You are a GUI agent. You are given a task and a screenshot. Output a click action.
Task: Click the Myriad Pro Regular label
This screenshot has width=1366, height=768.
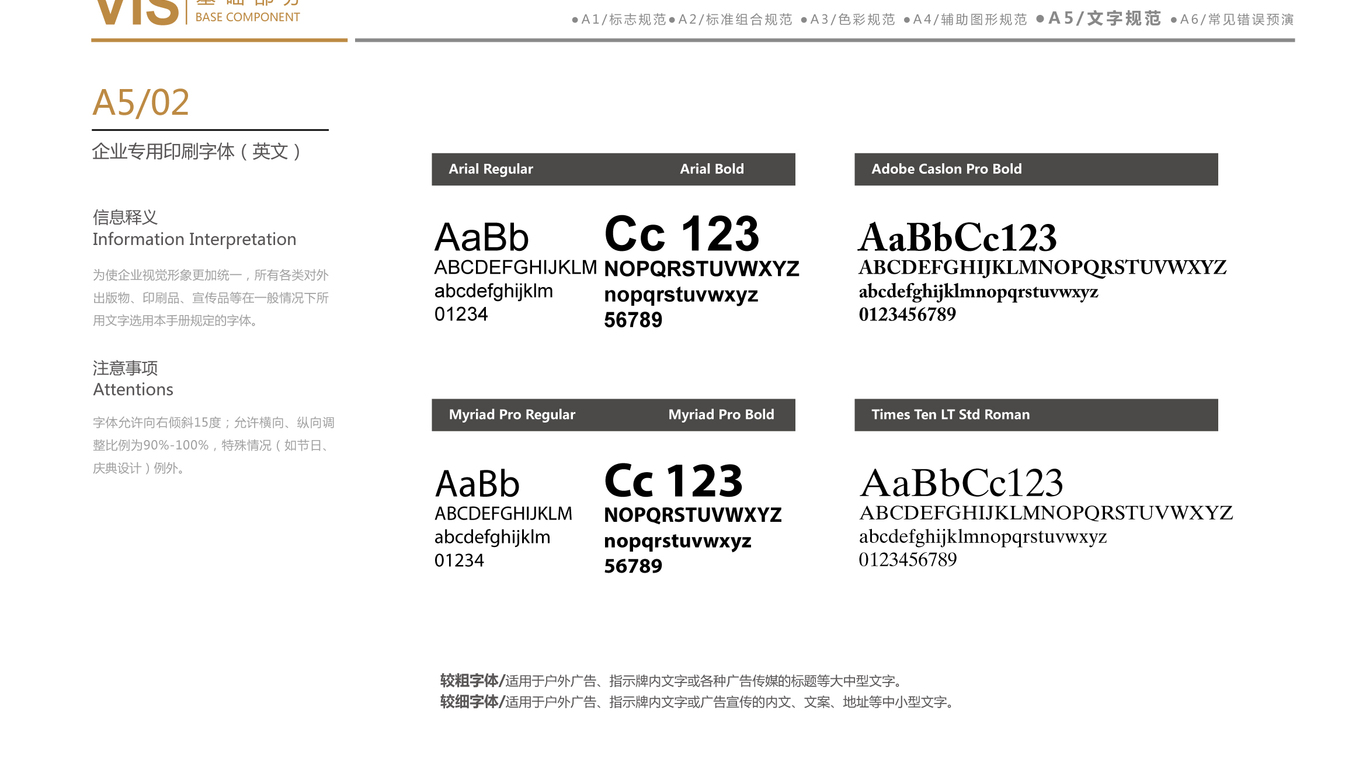[x=512, y=415]
